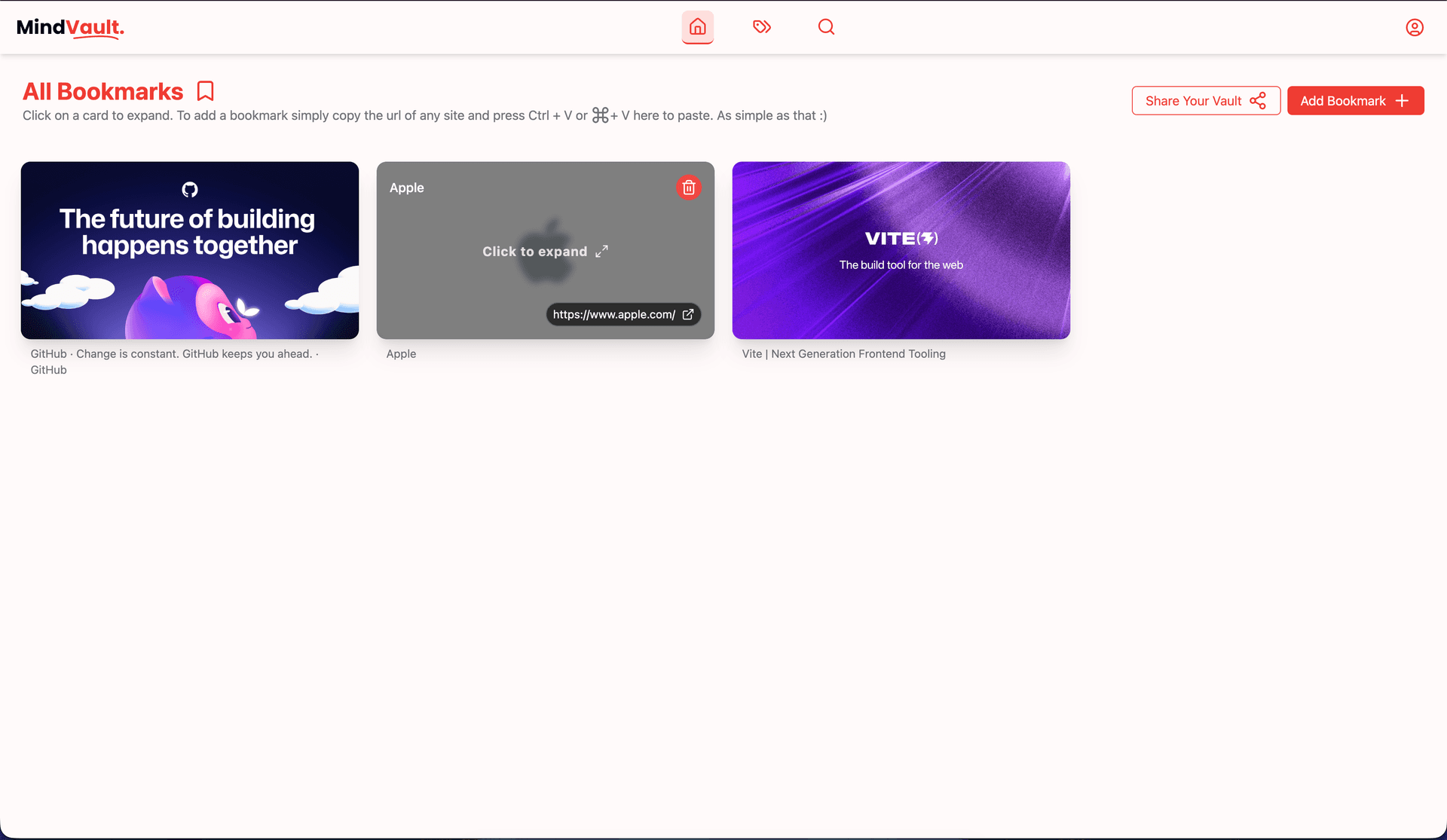The width and height of the screenshot is (1447, 840).
Task: Delete the Apple bookmark with the trash icon
Action: [688, 187]
